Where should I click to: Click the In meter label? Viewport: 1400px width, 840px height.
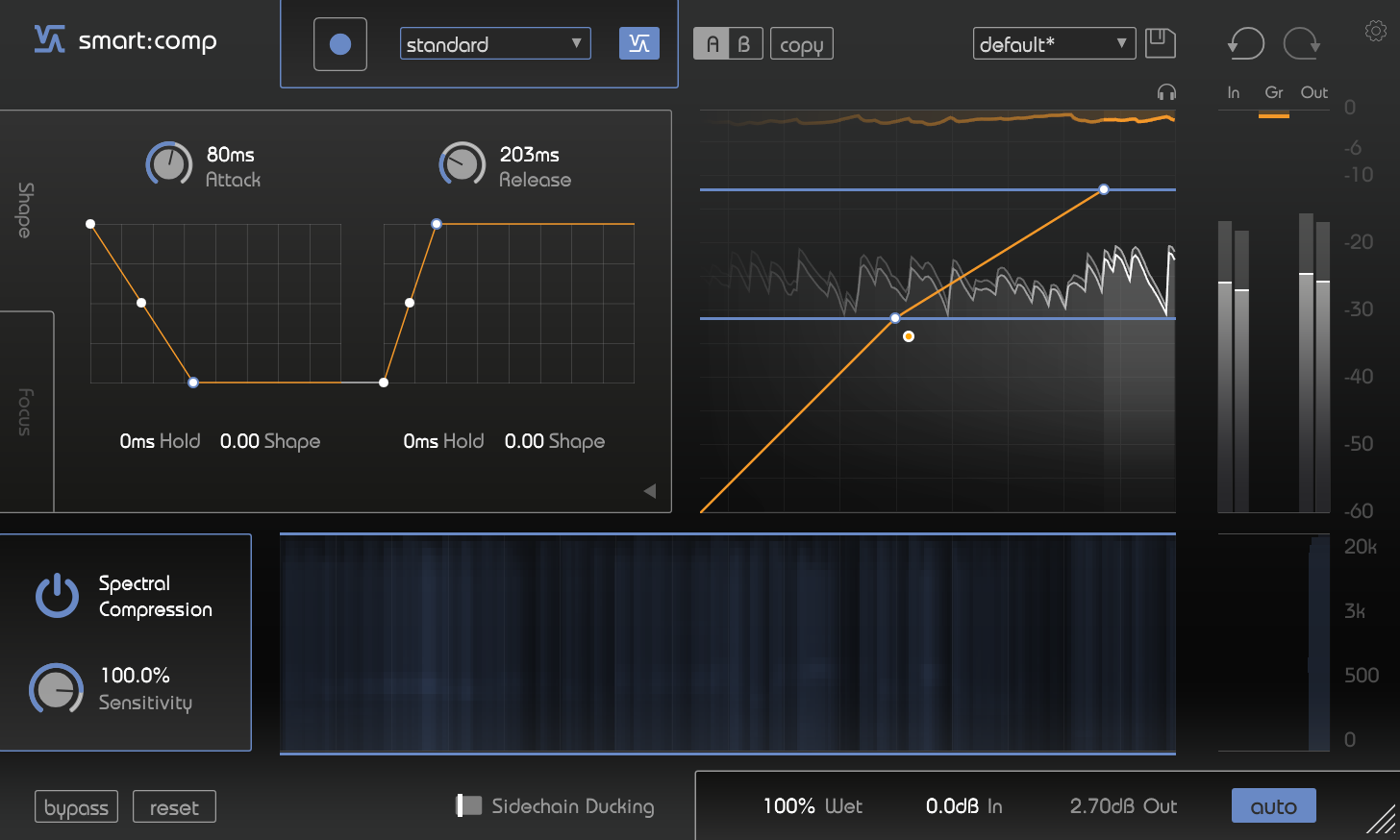point(1234,92)
